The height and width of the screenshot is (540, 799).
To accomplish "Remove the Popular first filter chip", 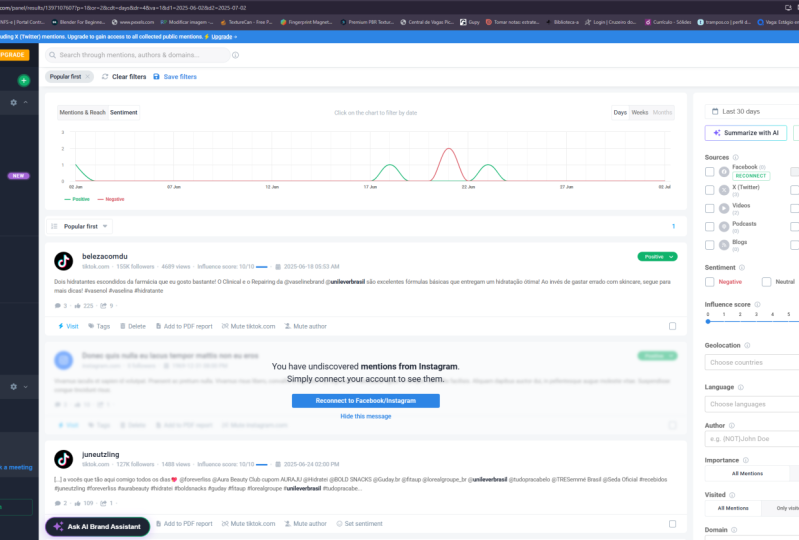I will click(x=88, y=76).
